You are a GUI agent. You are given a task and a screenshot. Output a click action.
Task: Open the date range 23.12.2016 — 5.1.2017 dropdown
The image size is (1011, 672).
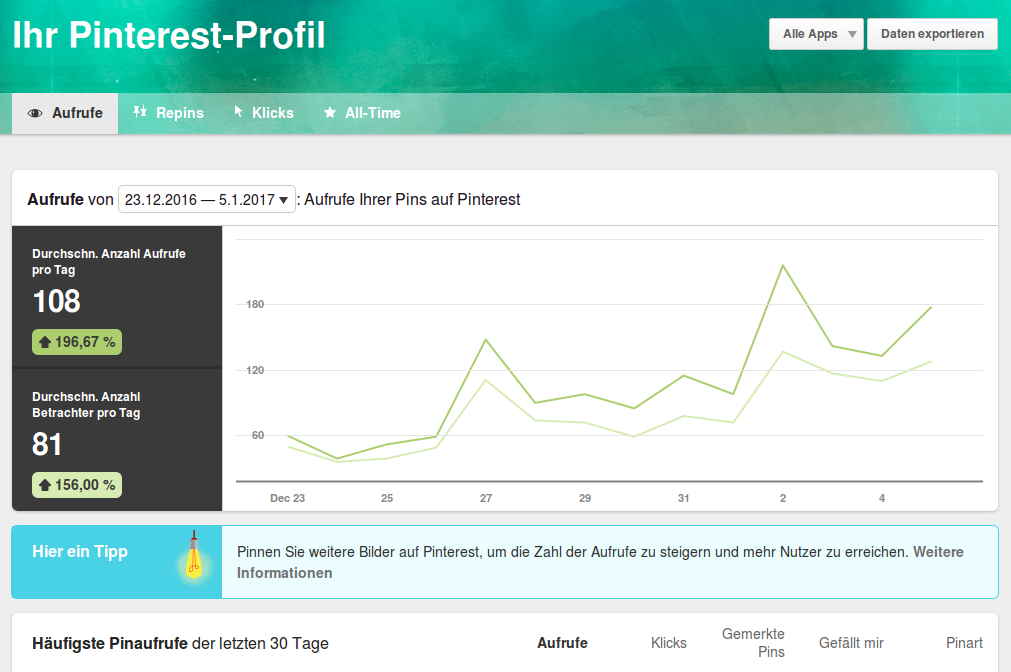click(x=206, y=199)
